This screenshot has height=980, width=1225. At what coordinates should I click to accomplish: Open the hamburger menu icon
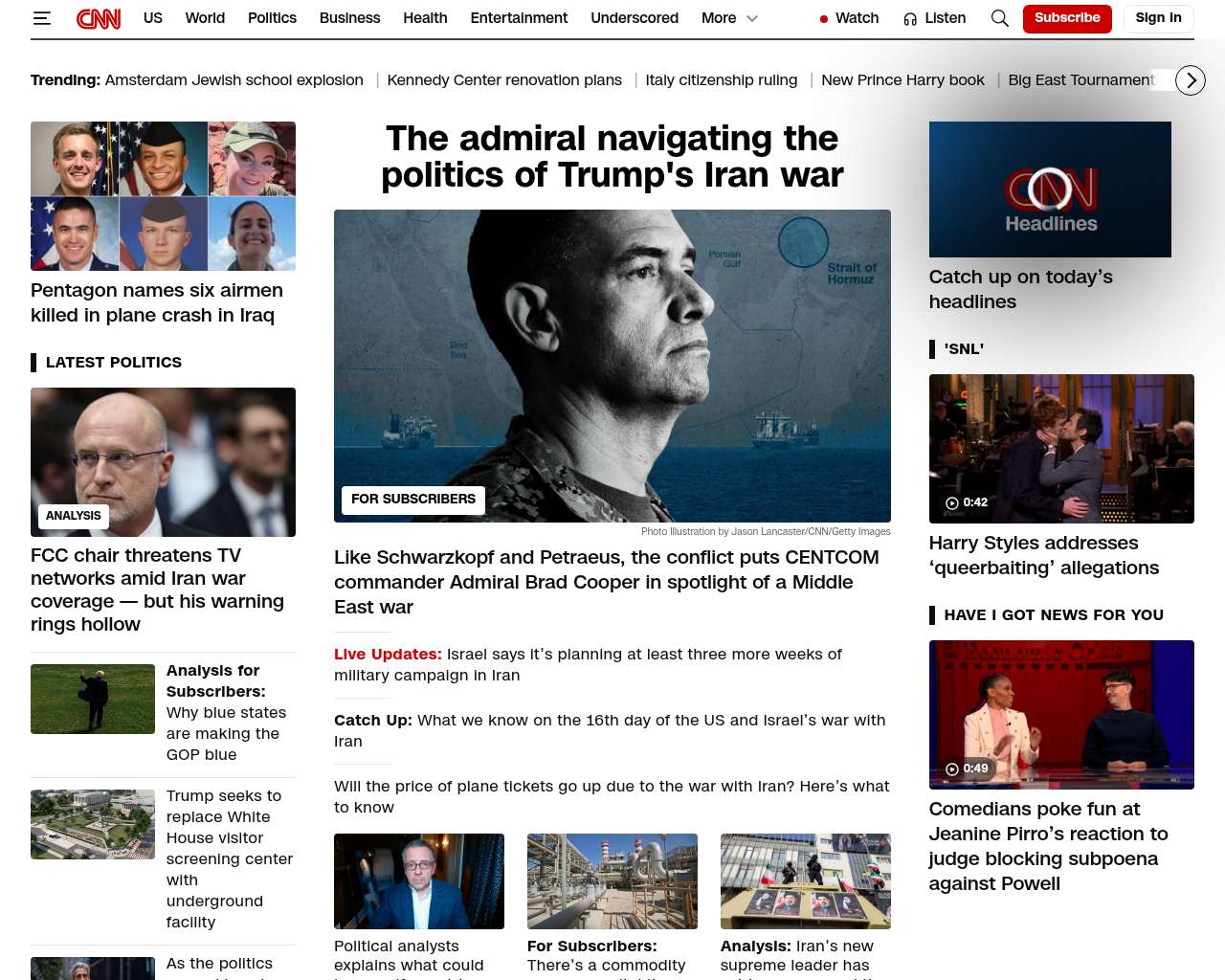pyautogui.click(x=41, y=18)
